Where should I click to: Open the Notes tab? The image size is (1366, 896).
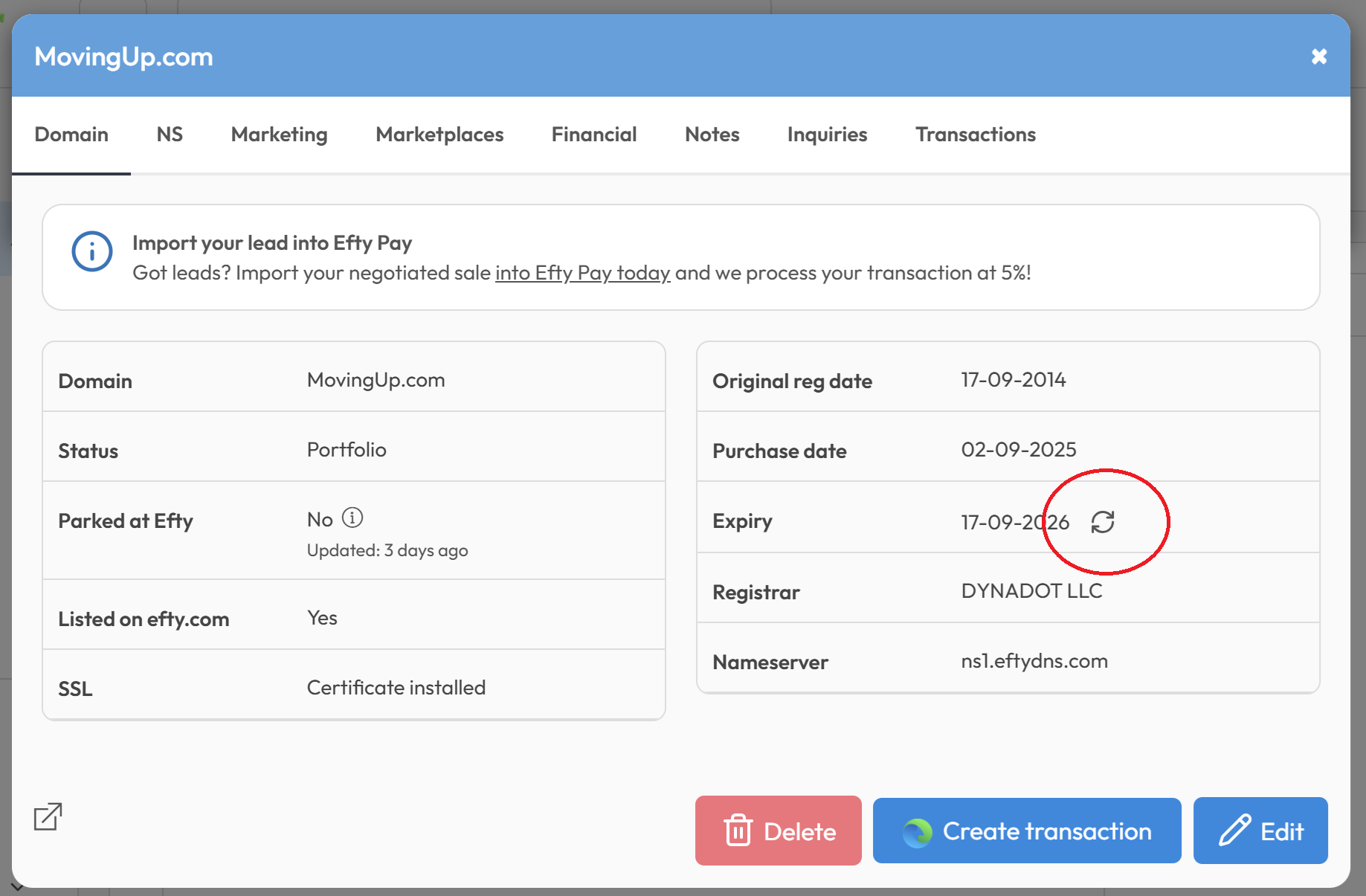click(712, 135)
